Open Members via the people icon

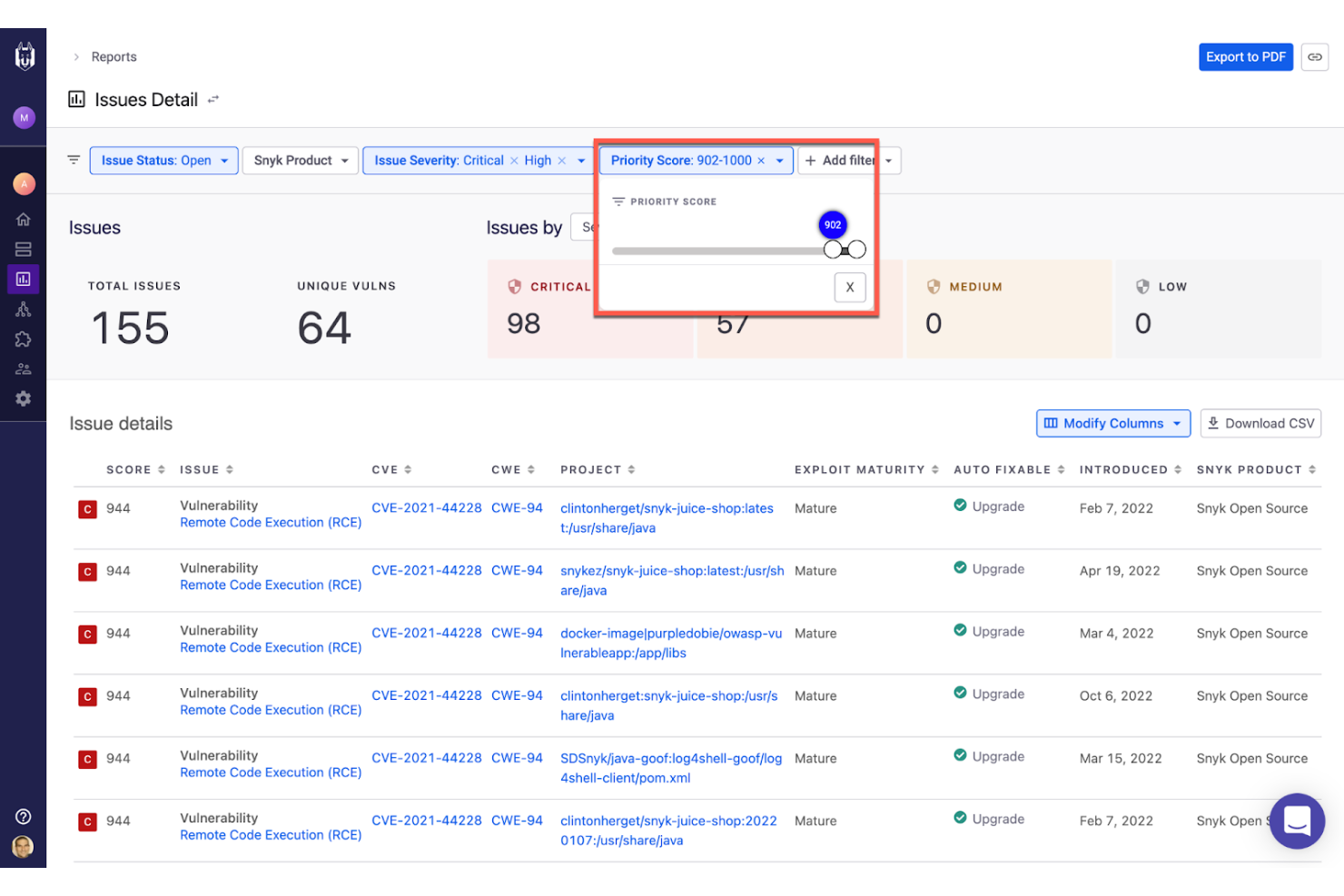tap(24, 369)
